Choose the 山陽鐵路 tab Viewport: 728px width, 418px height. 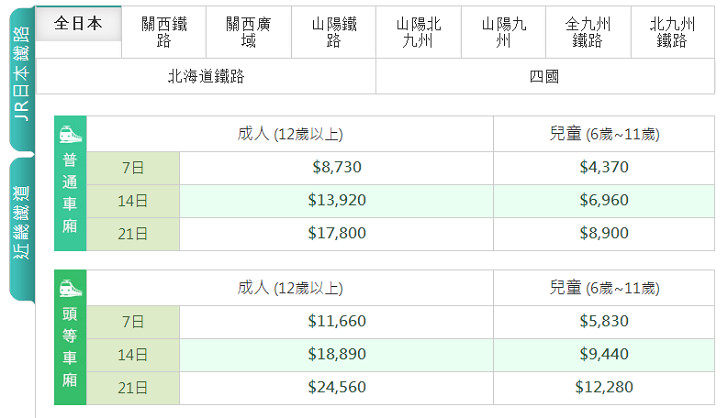333,32
